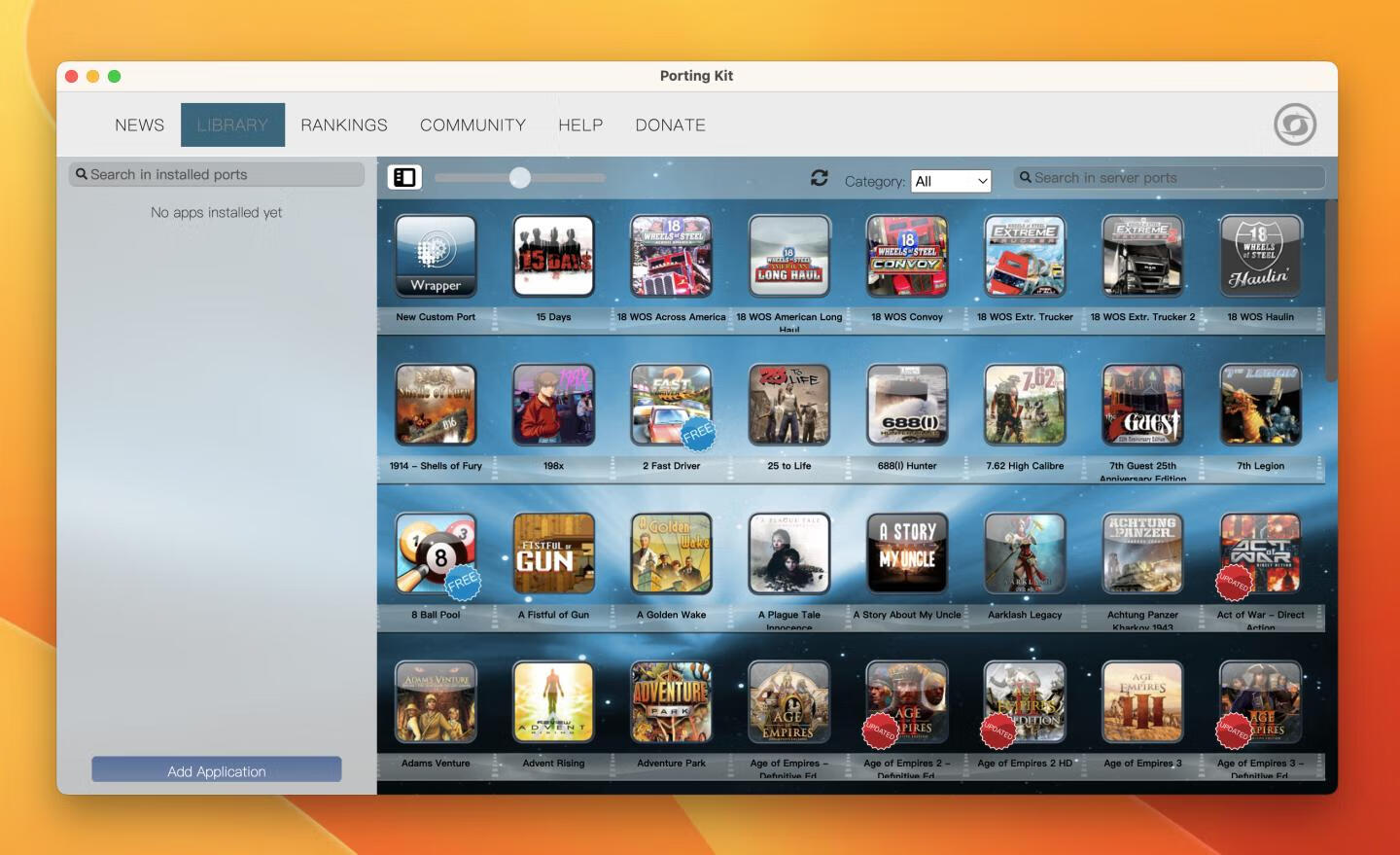Open the RANKINGS tab

(x=344, y=125)
